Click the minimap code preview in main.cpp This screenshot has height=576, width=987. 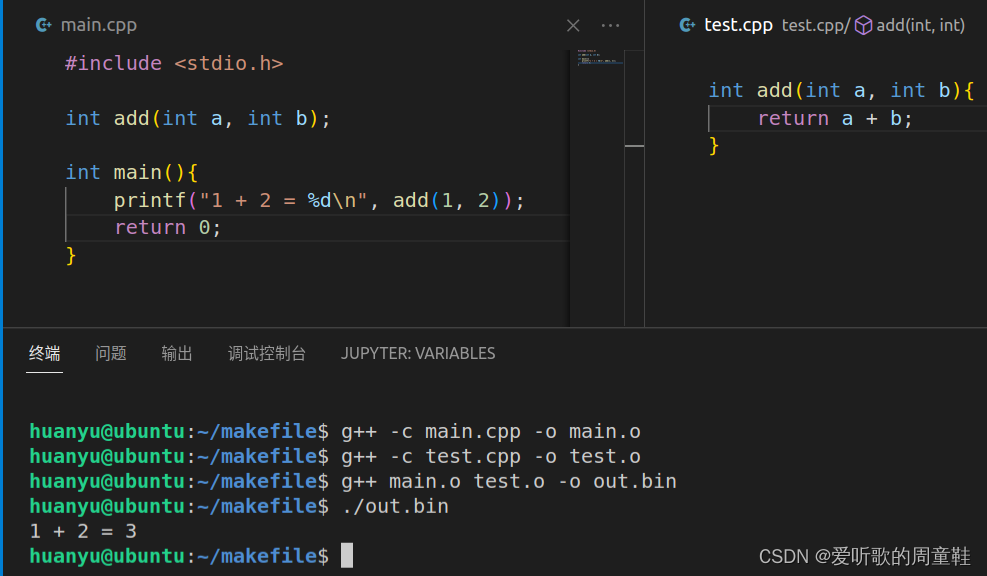597,57
